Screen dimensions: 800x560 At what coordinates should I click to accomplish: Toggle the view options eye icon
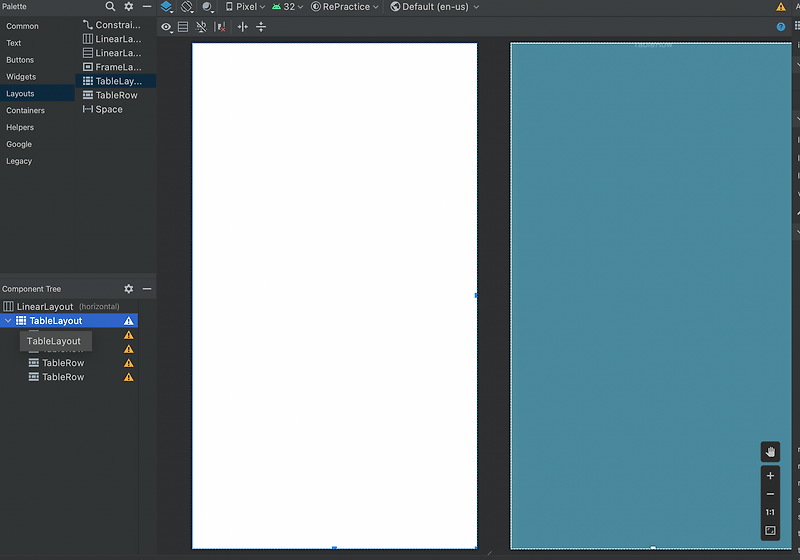pyautogui.click(x=166, y=27)
